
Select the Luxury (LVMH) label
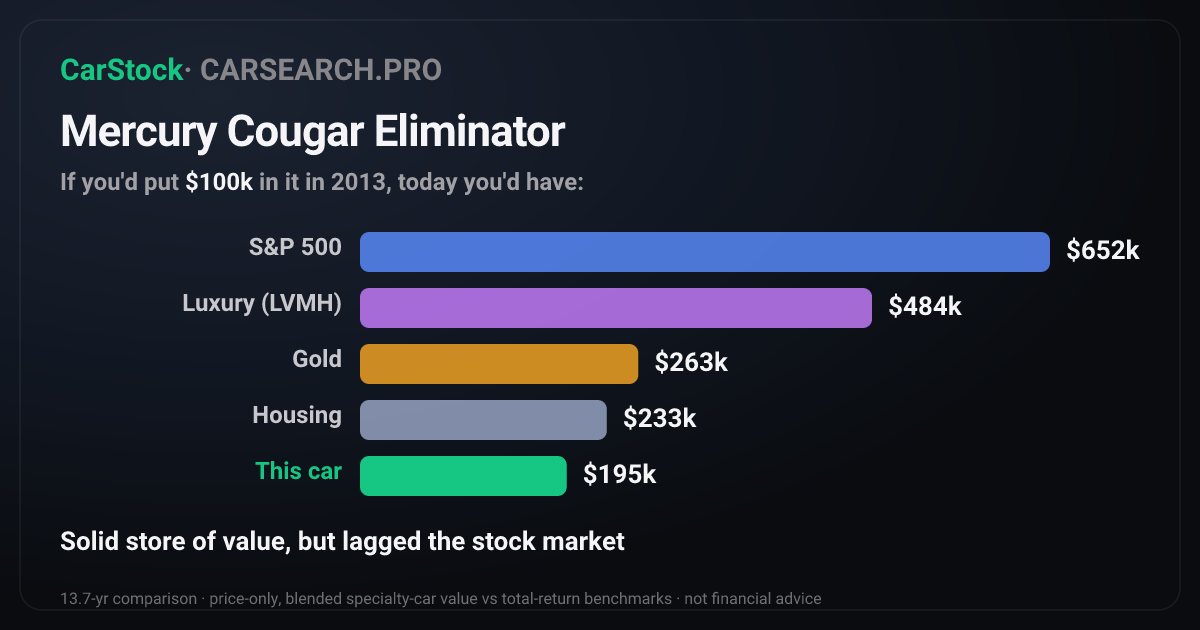pos(262,303)
